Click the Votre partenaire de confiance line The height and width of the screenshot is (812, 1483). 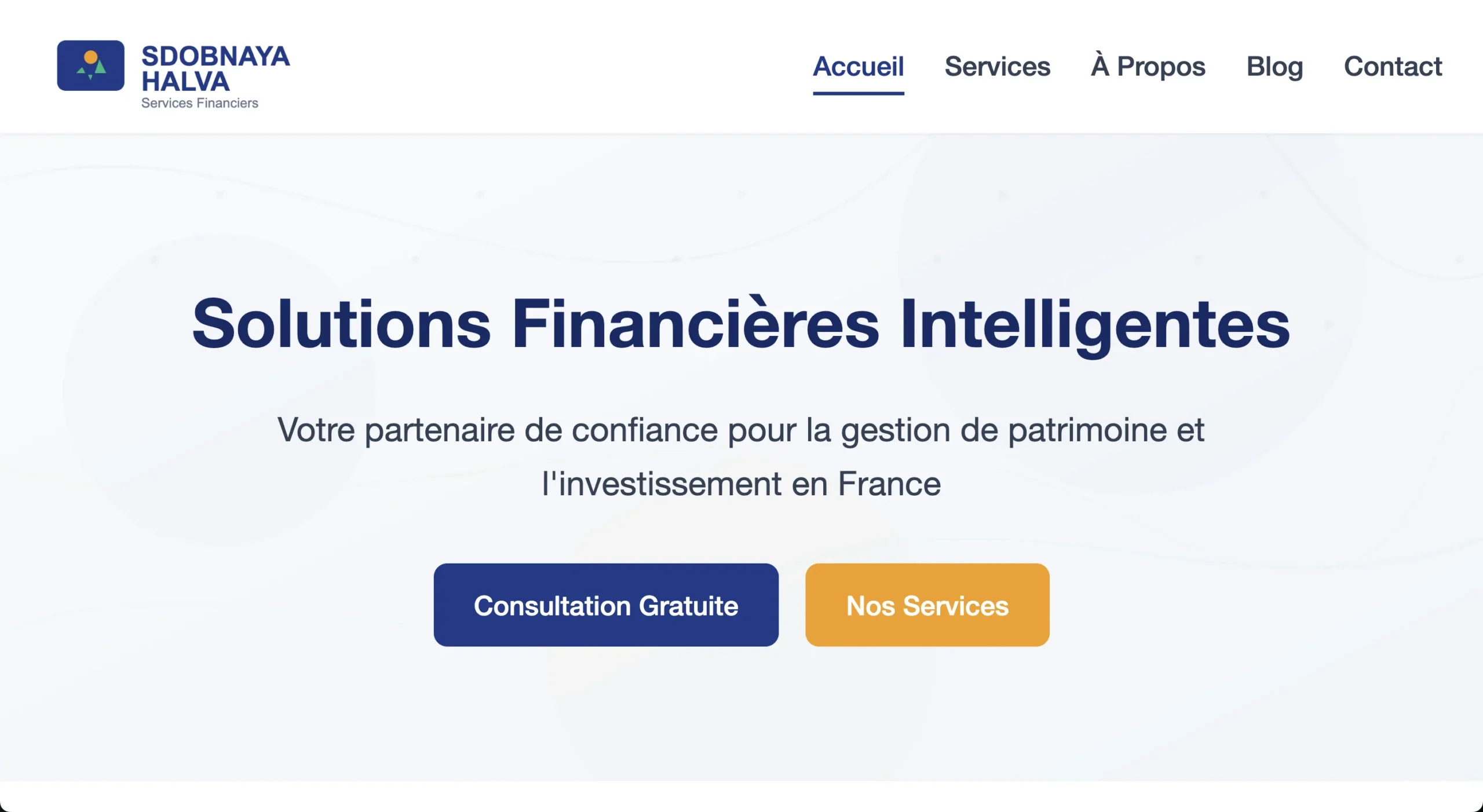click(x=741, y=430)
